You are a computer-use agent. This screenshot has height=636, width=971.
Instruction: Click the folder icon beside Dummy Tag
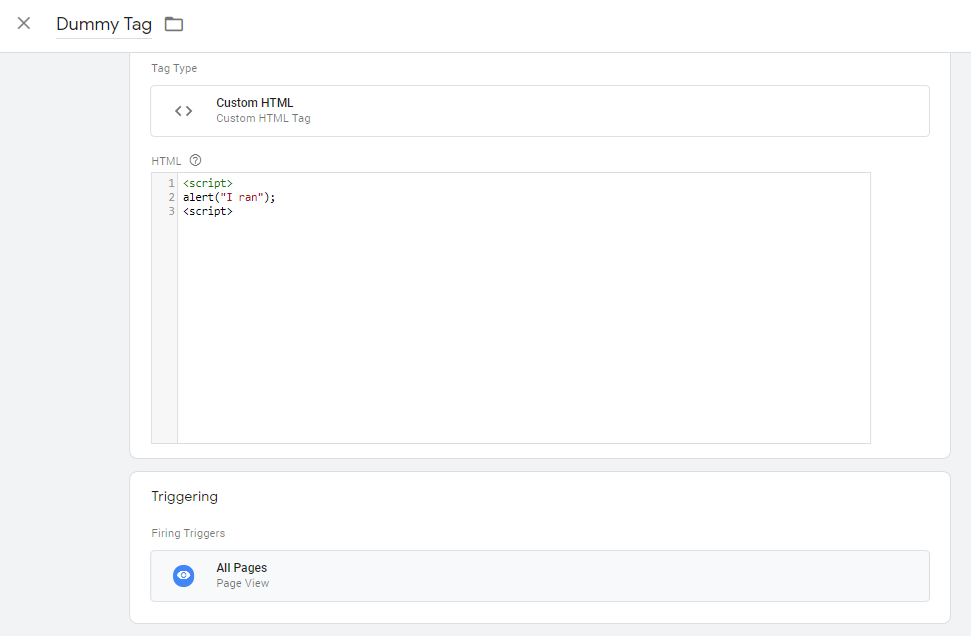174,24
